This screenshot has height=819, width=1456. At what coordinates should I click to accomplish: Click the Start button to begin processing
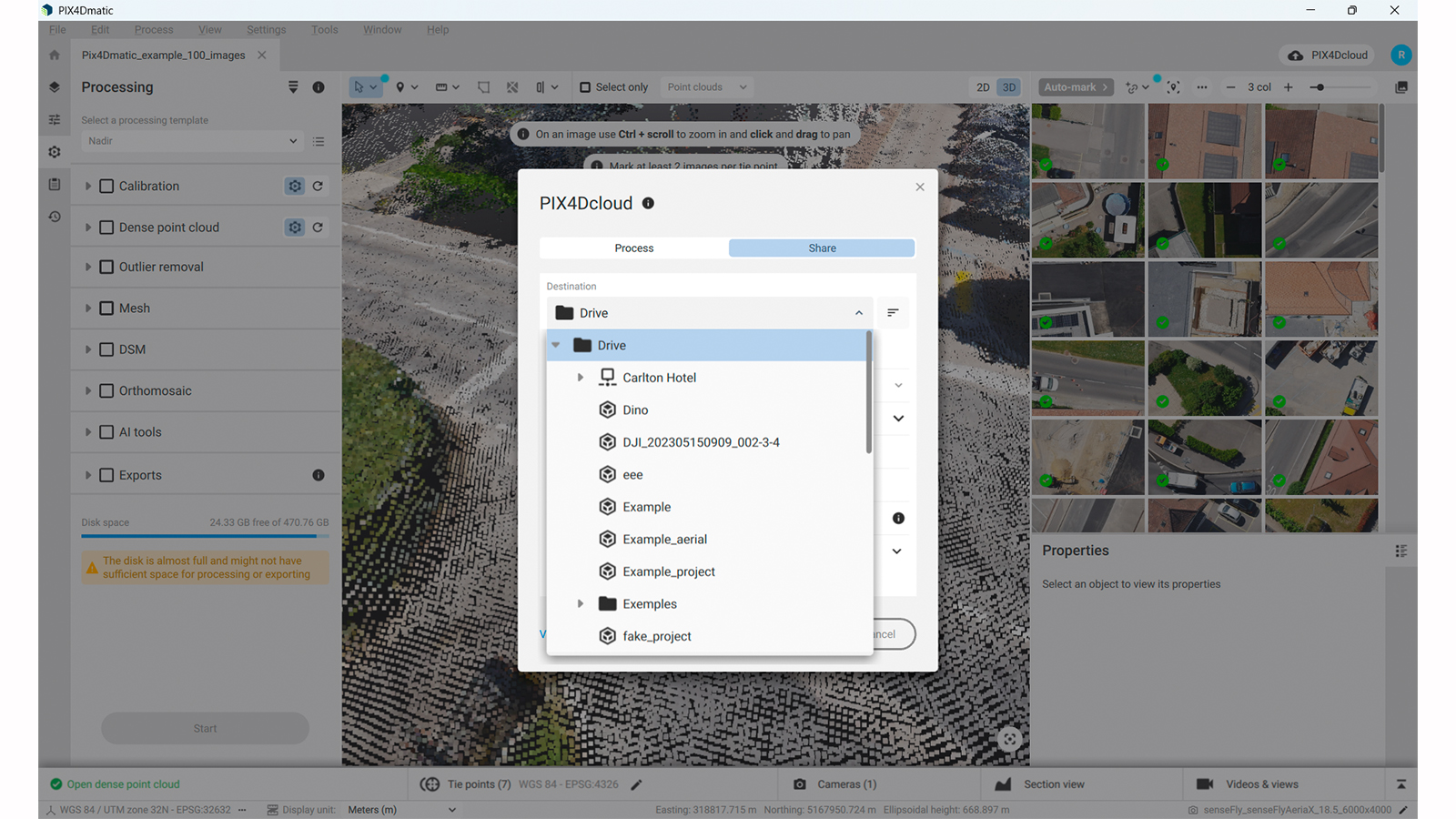(x=205, y=728)
